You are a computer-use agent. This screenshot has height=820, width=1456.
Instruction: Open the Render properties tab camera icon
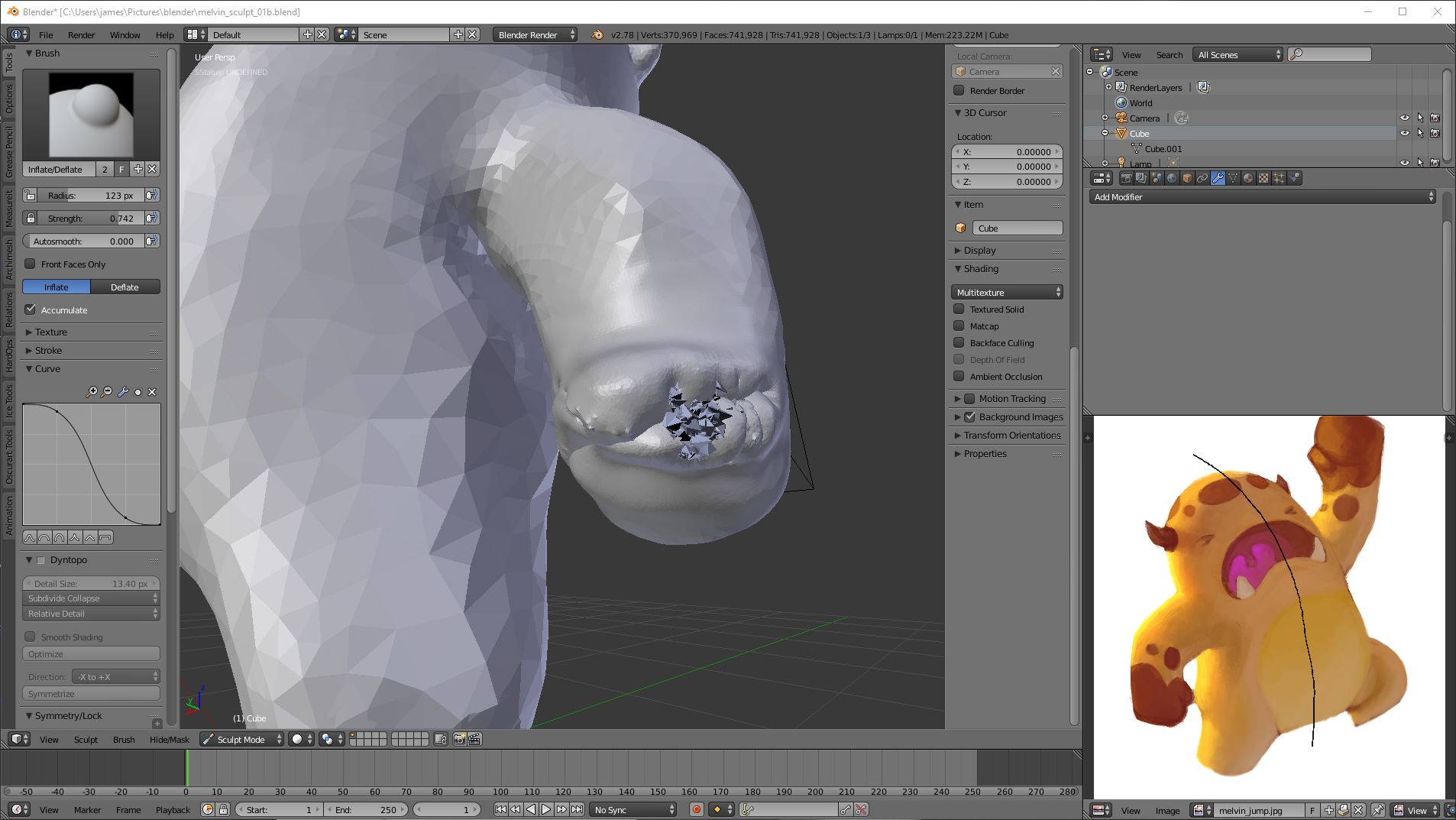coord(1126,178)
